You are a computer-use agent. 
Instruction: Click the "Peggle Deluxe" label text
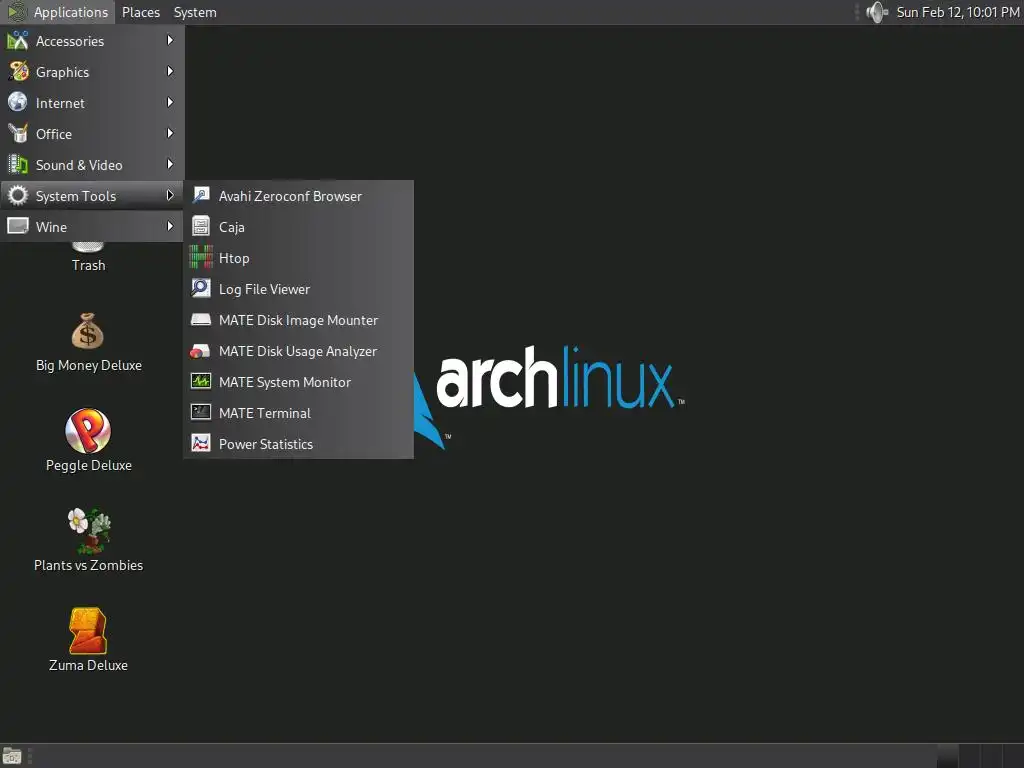89,465
